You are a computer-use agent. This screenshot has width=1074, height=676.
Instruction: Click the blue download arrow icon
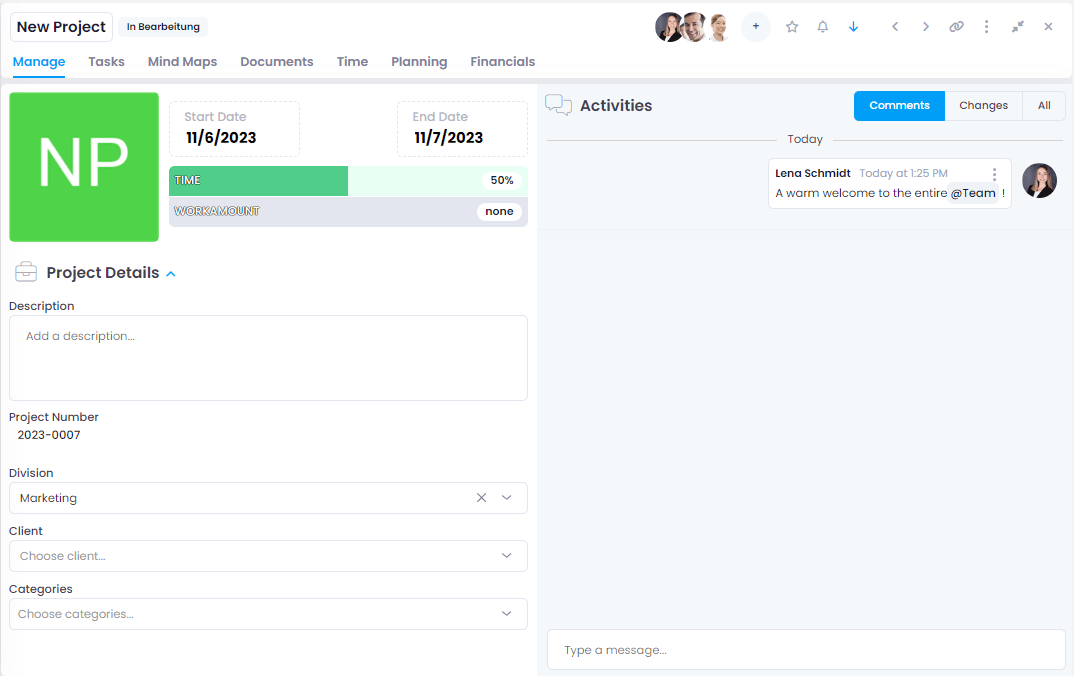click(x=853, y=26)
